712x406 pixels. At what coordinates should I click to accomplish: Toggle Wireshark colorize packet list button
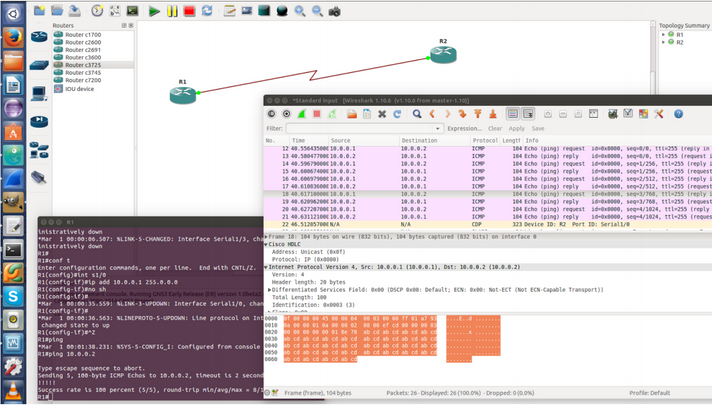(513, 114)
